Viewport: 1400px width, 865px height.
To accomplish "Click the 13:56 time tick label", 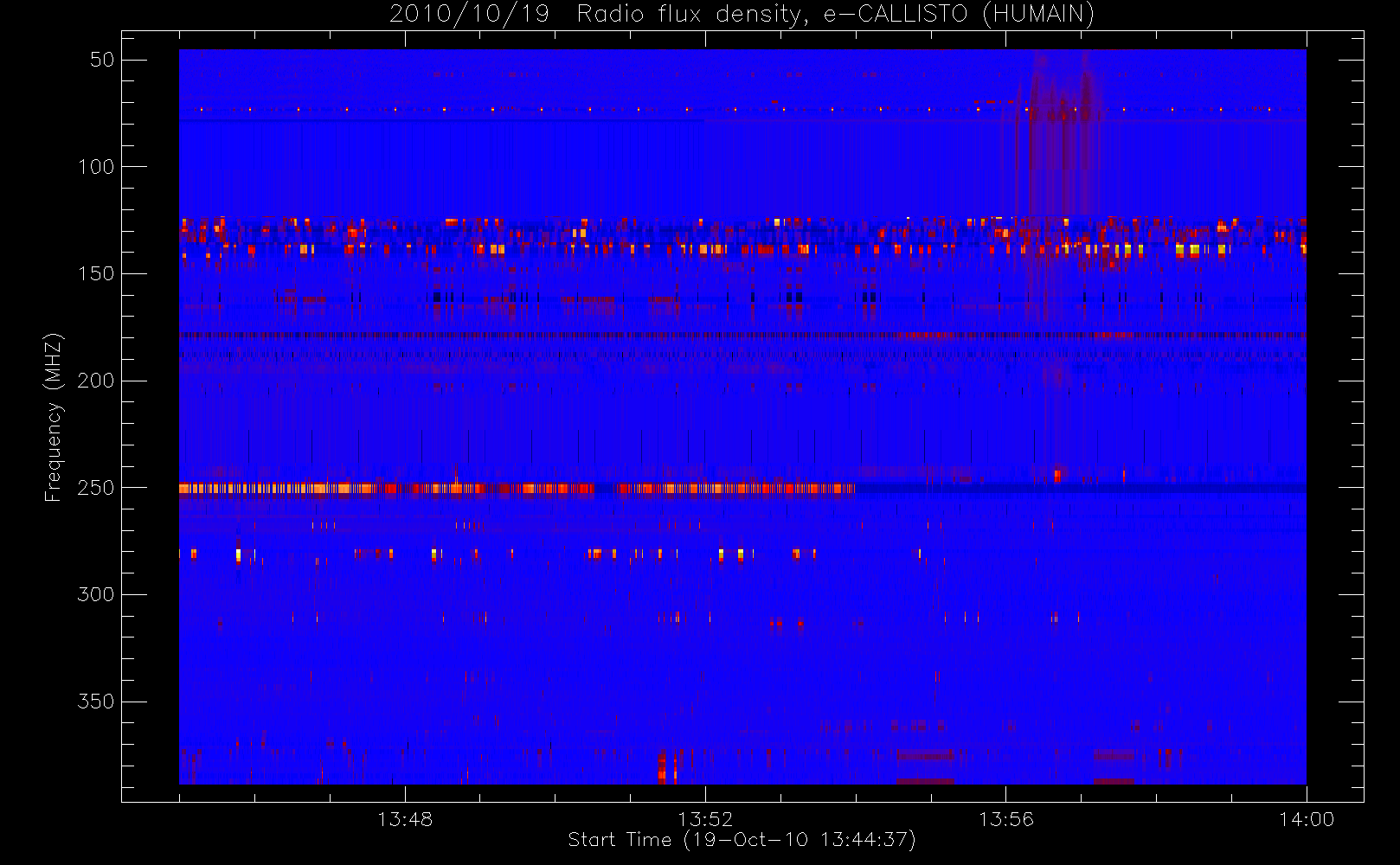I will click(x=1005, y=819).
